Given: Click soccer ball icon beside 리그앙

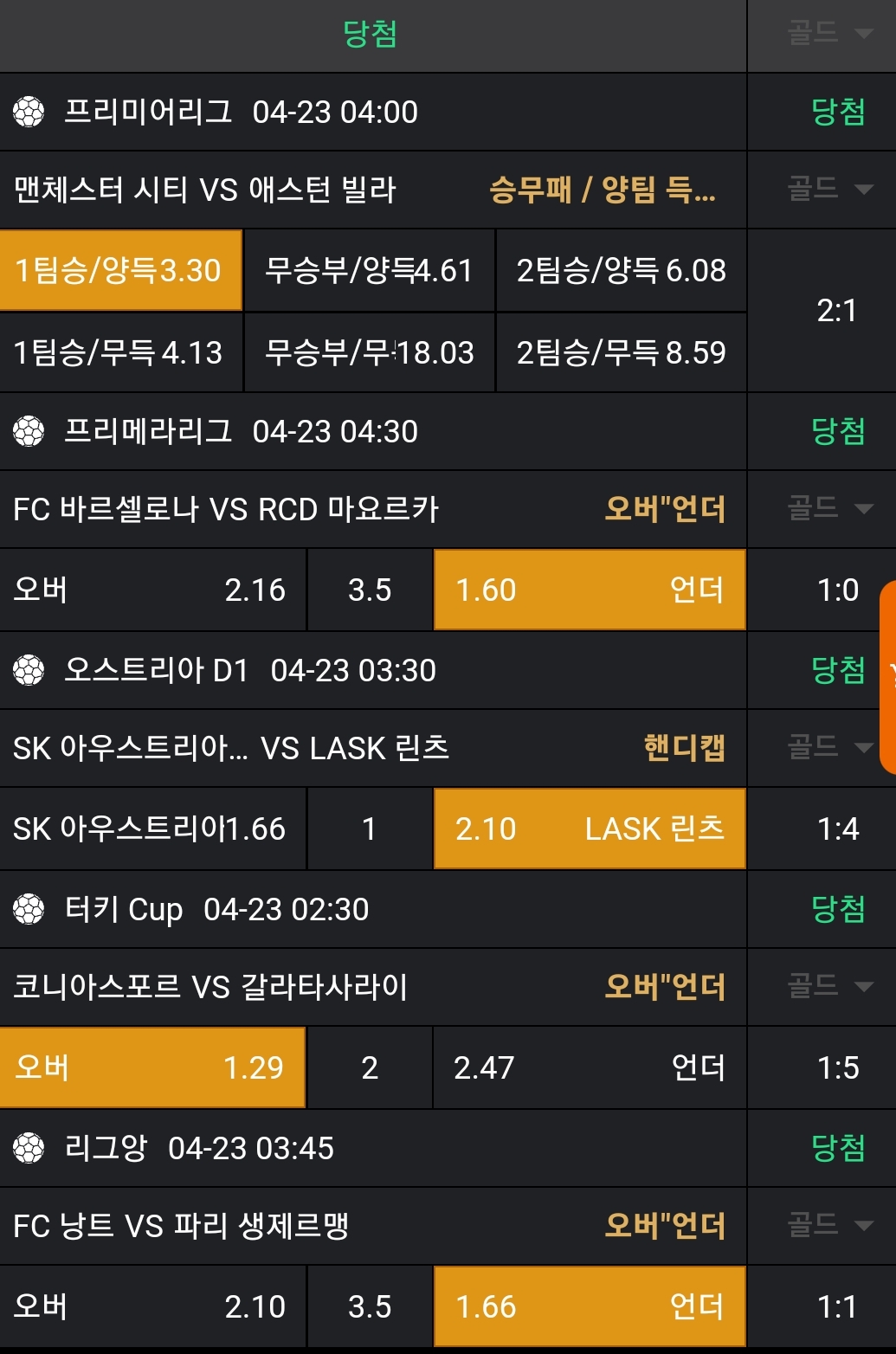Looking at the screenshot, I should coord(29,1148).
